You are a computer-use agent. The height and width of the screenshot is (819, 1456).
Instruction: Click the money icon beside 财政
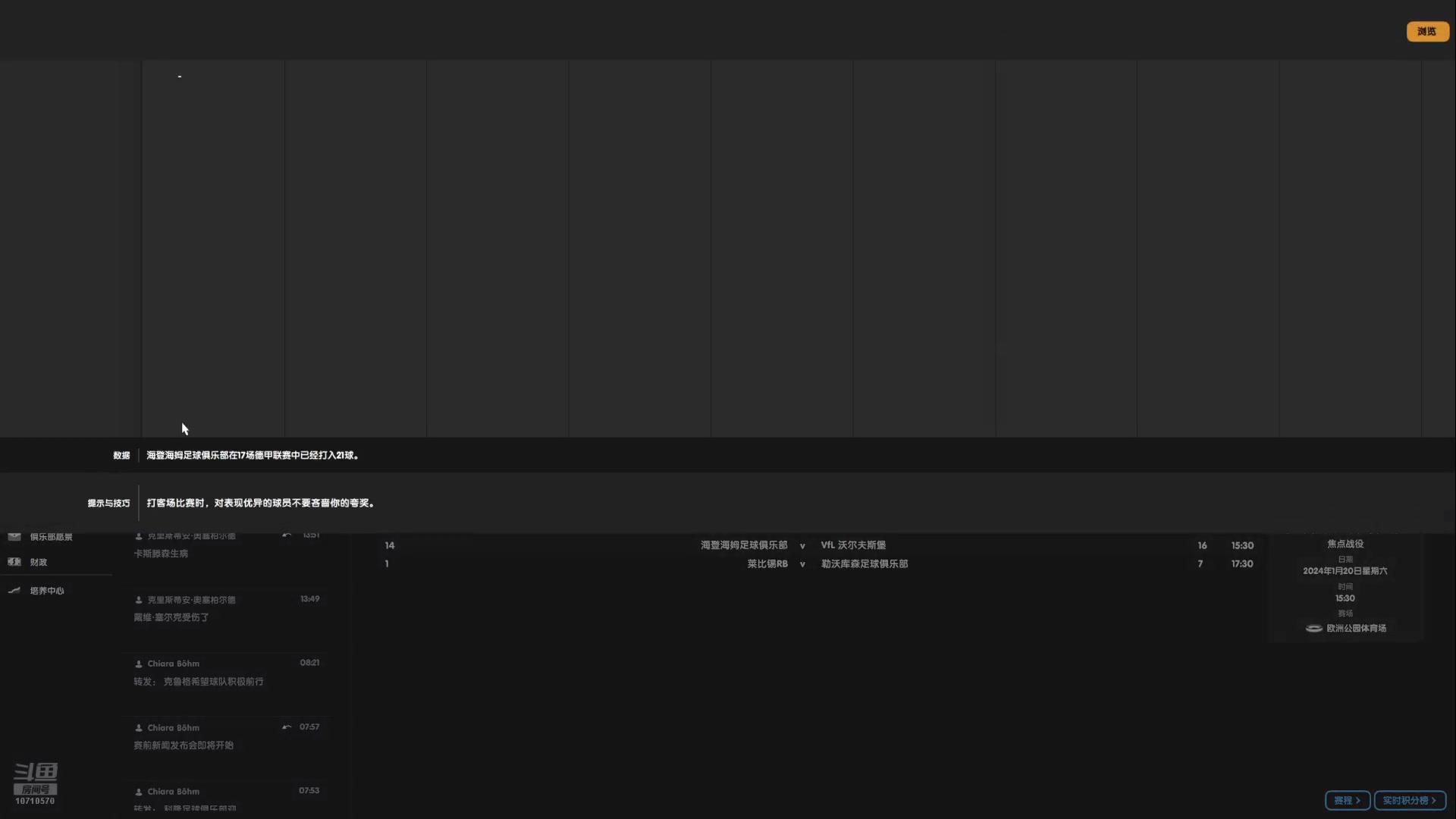(14, 562)
